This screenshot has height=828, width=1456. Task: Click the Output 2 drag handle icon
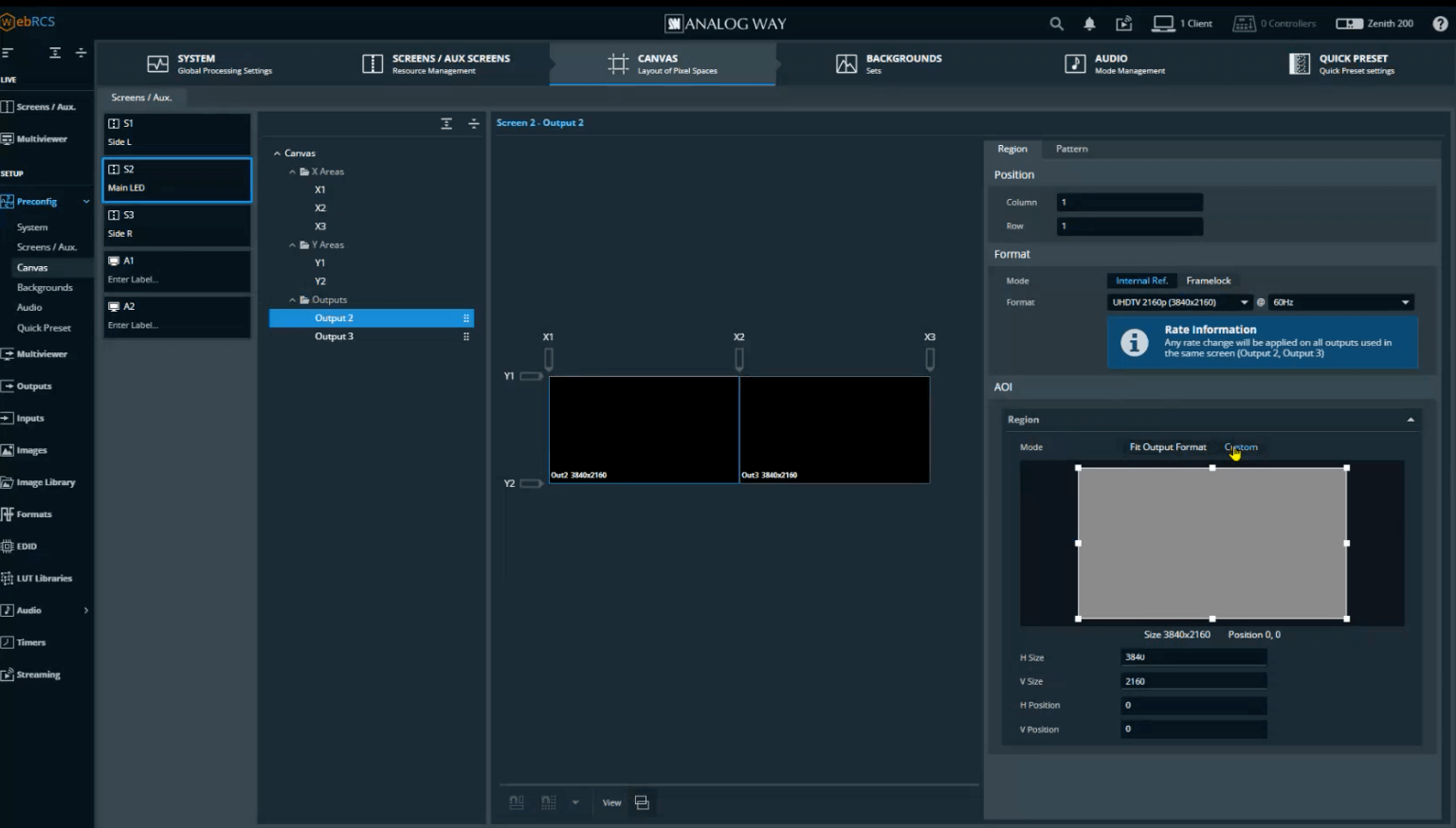pos(465,318)
